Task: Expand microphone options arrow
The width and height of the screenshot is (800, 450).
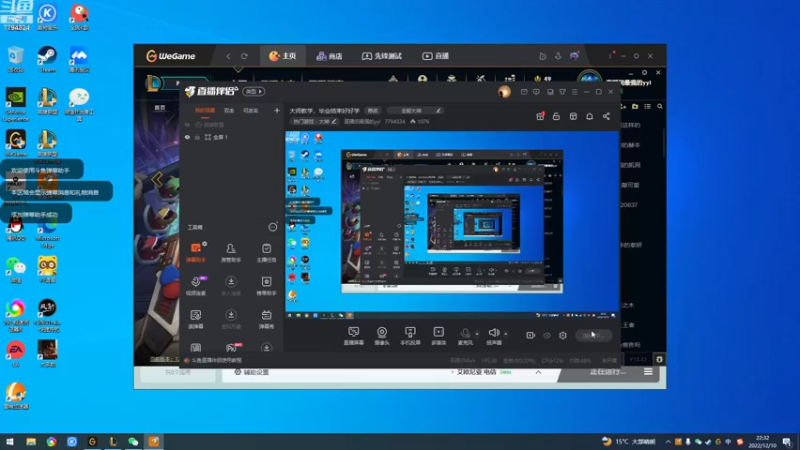Action: pyautogui.click(x=477, y=334)
